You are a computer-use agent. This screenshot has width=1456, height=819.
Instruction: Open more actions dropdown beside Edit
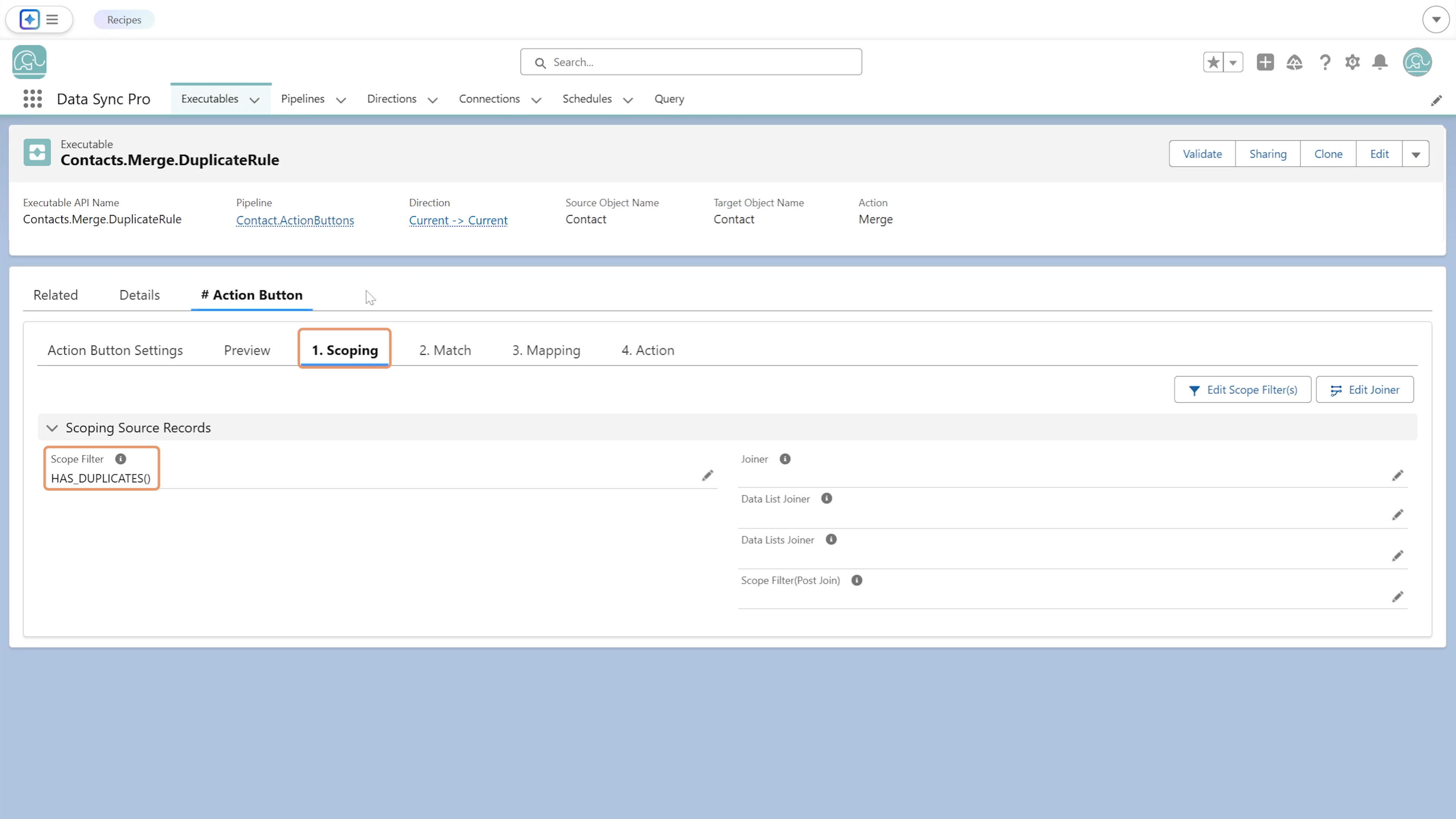coord(1415,154)
